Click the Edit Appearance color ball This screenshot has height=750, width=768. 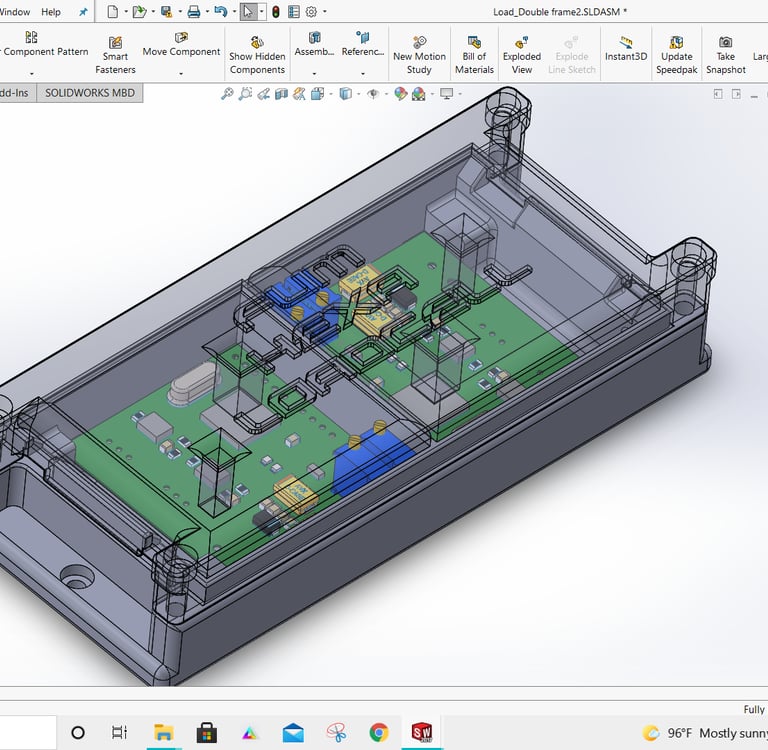click(x=401, y=94)
